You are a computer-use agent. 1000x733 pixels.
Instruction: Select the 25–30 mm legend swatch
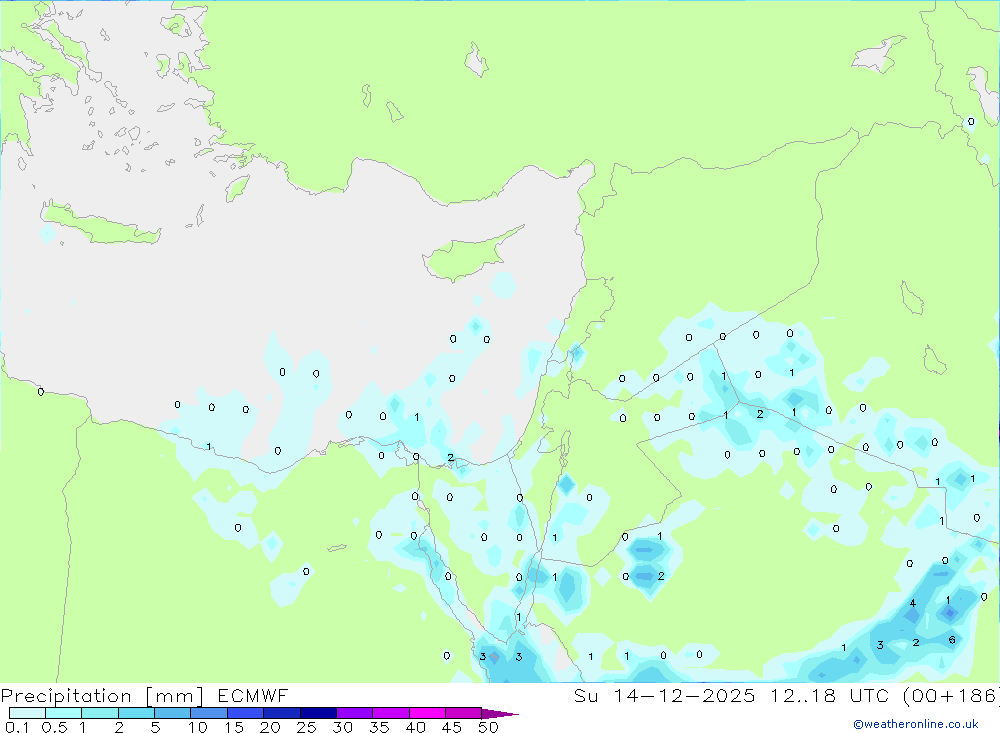pos(318,713)
